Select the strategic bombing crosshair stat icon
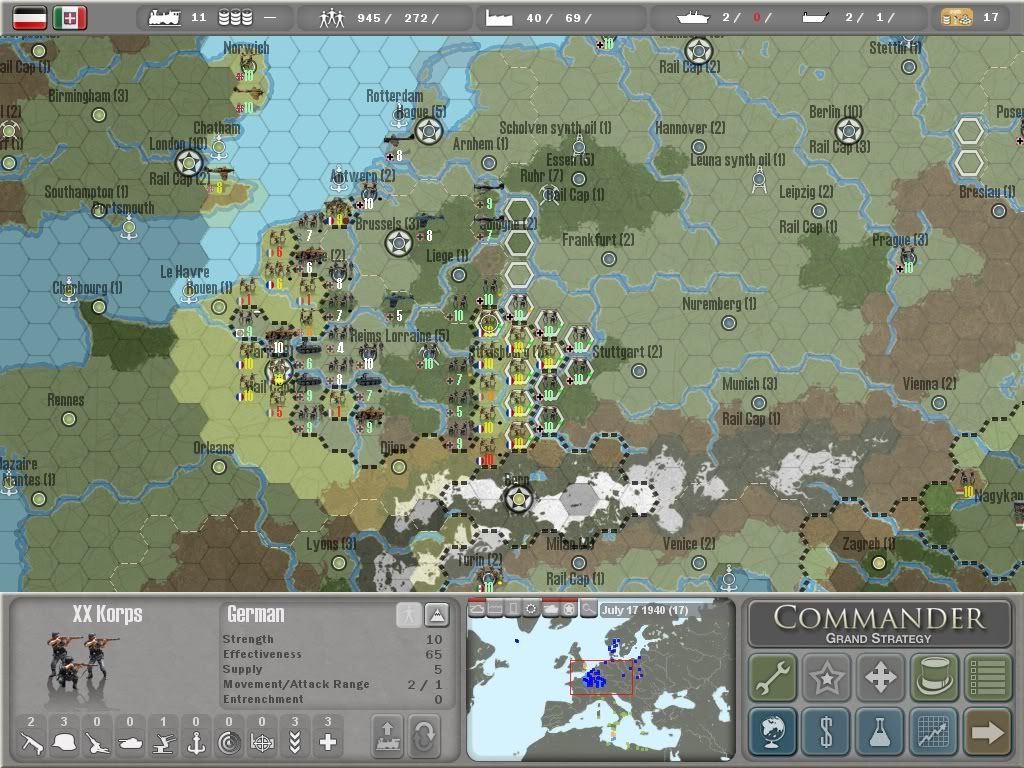Viewport: 1024px width, 768px height. pyautogui.click(x=262, y=735)
